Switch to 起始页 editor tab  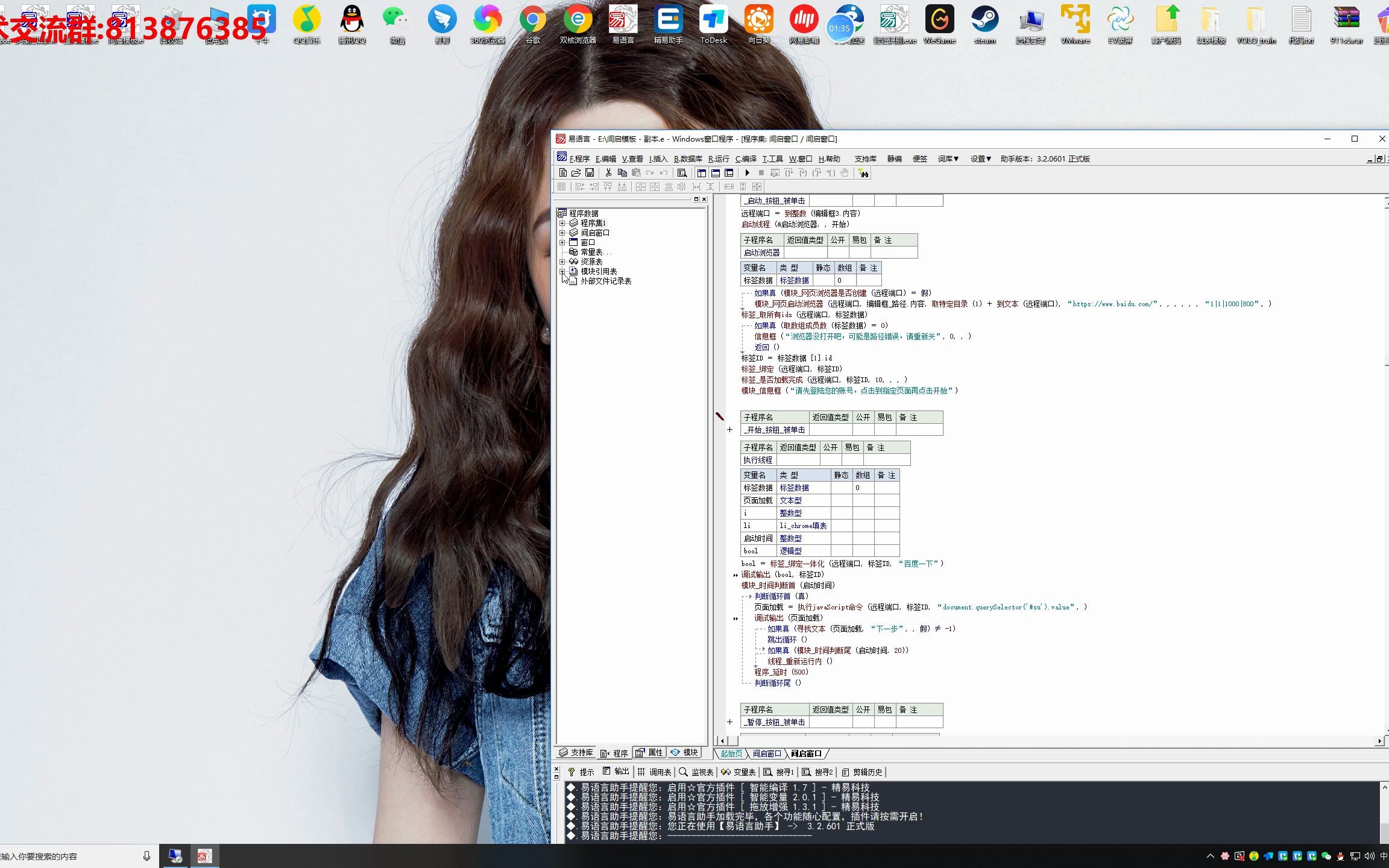tap(731, 753)
